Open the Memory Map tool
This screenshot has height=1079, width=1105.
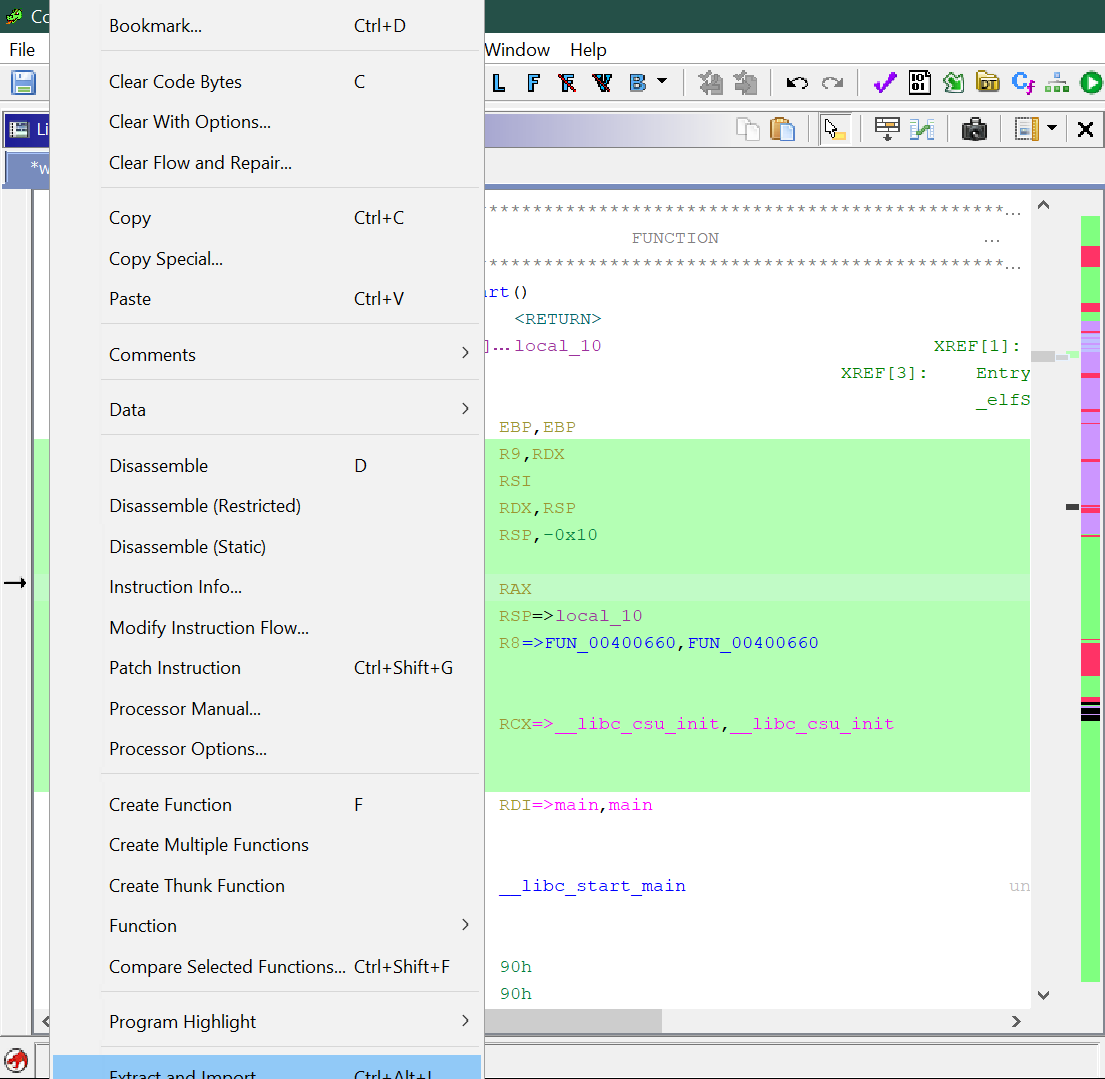tap(919, 82)
